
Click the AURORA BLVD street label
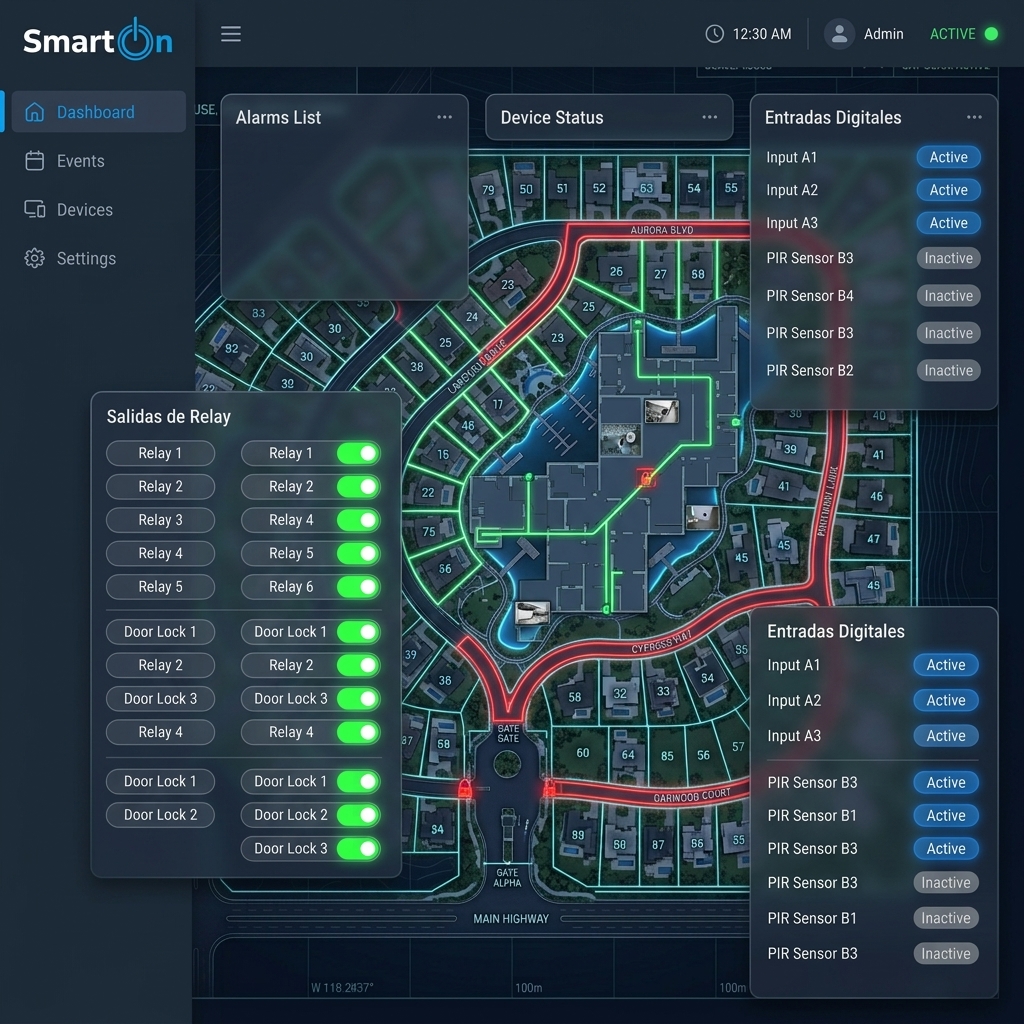[x=662, y=230]
